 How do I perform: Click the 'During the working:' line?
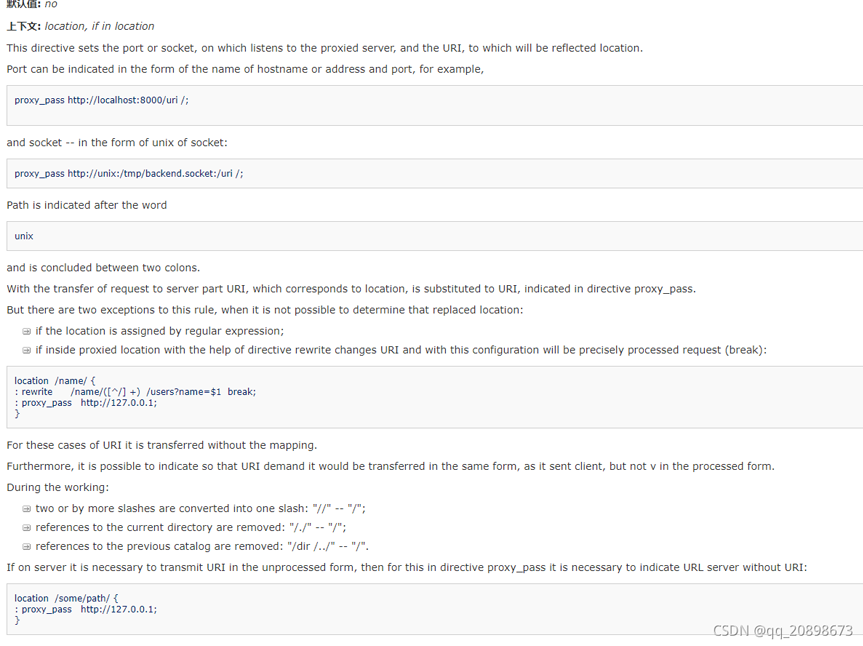pyautogui.click(x=57, y=488)
